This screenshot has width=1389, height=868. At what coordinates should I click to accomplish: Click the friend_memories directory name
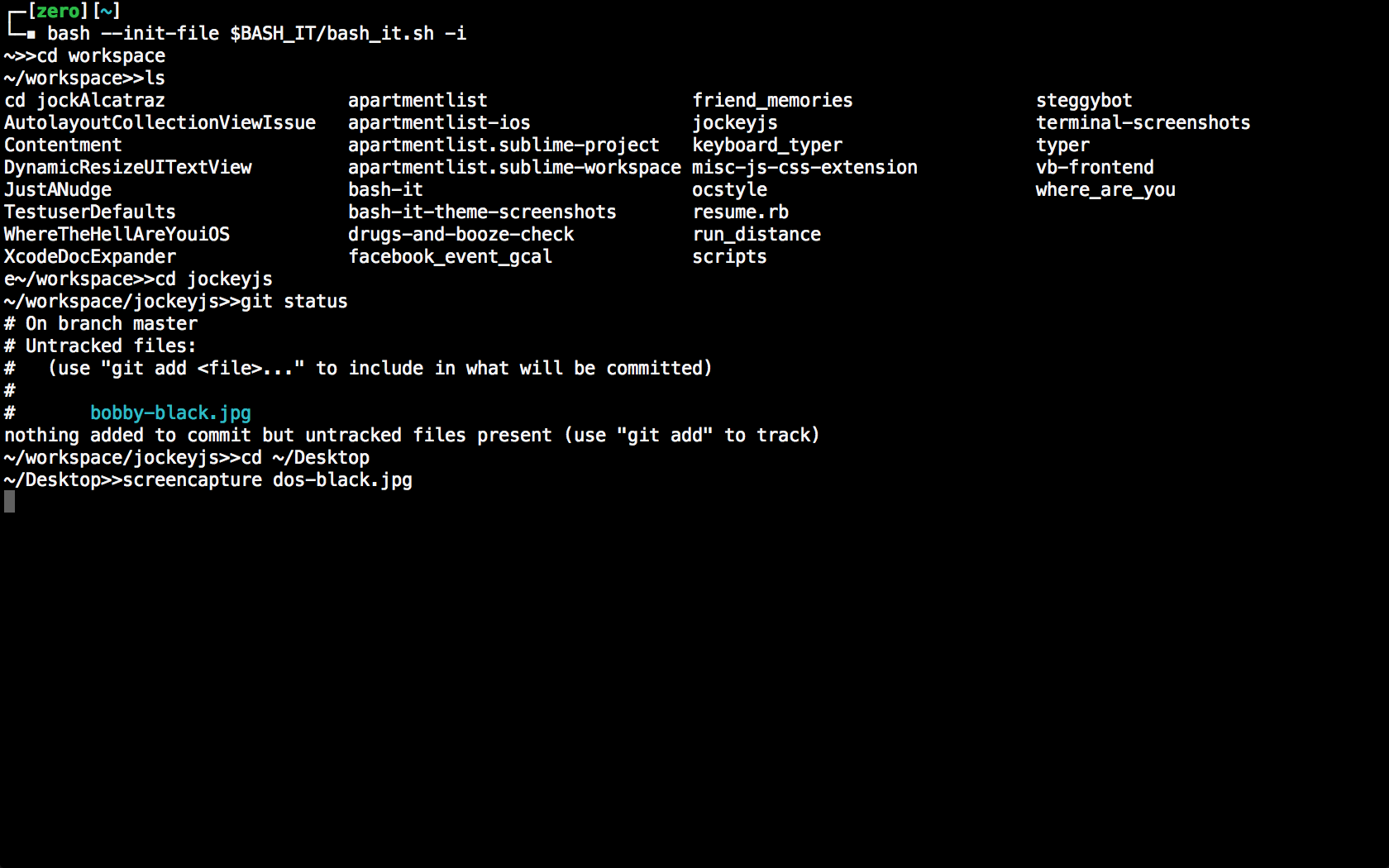click(772, 100)
